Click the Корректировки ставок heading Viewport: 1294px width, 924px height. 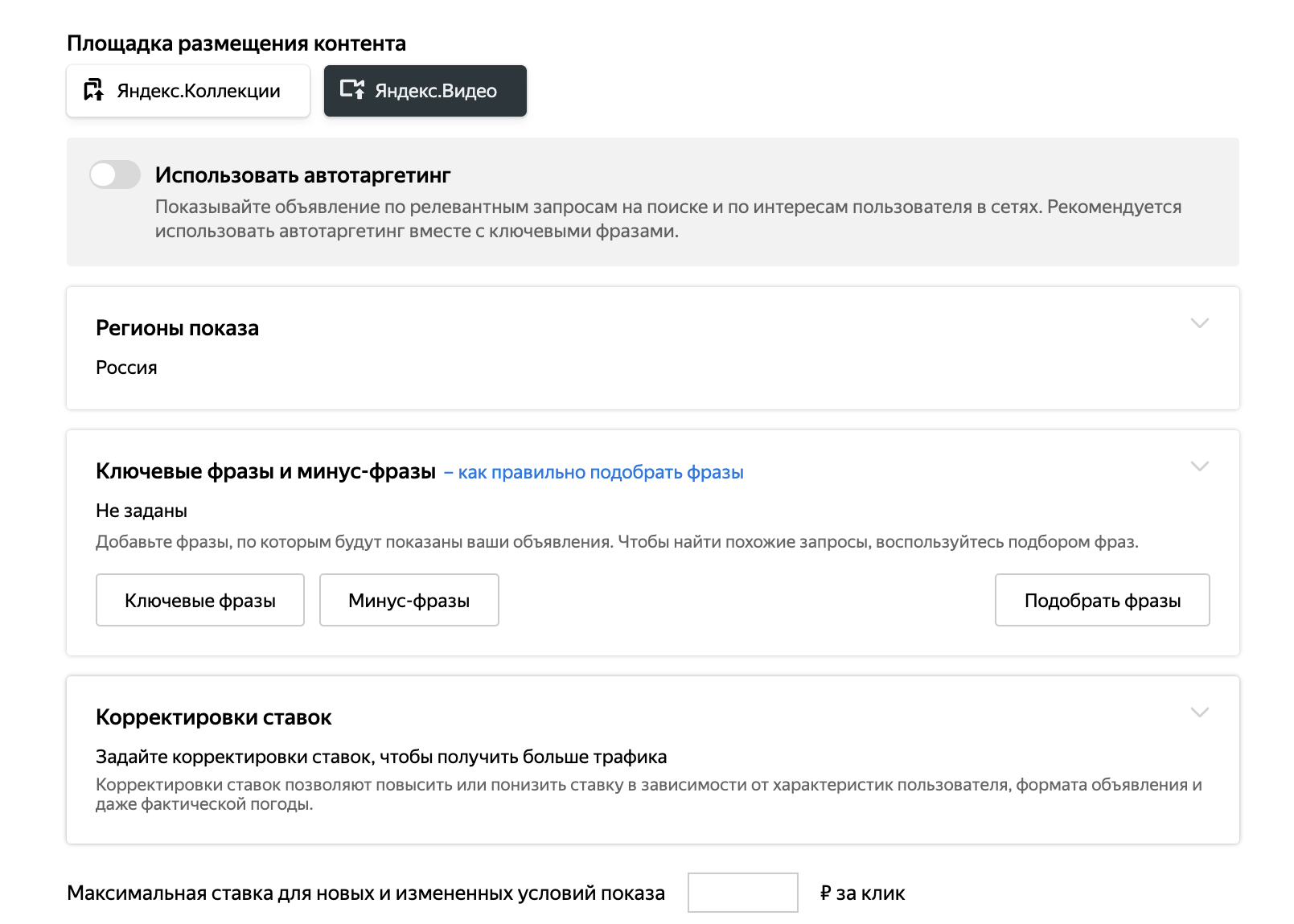point(213,717)
